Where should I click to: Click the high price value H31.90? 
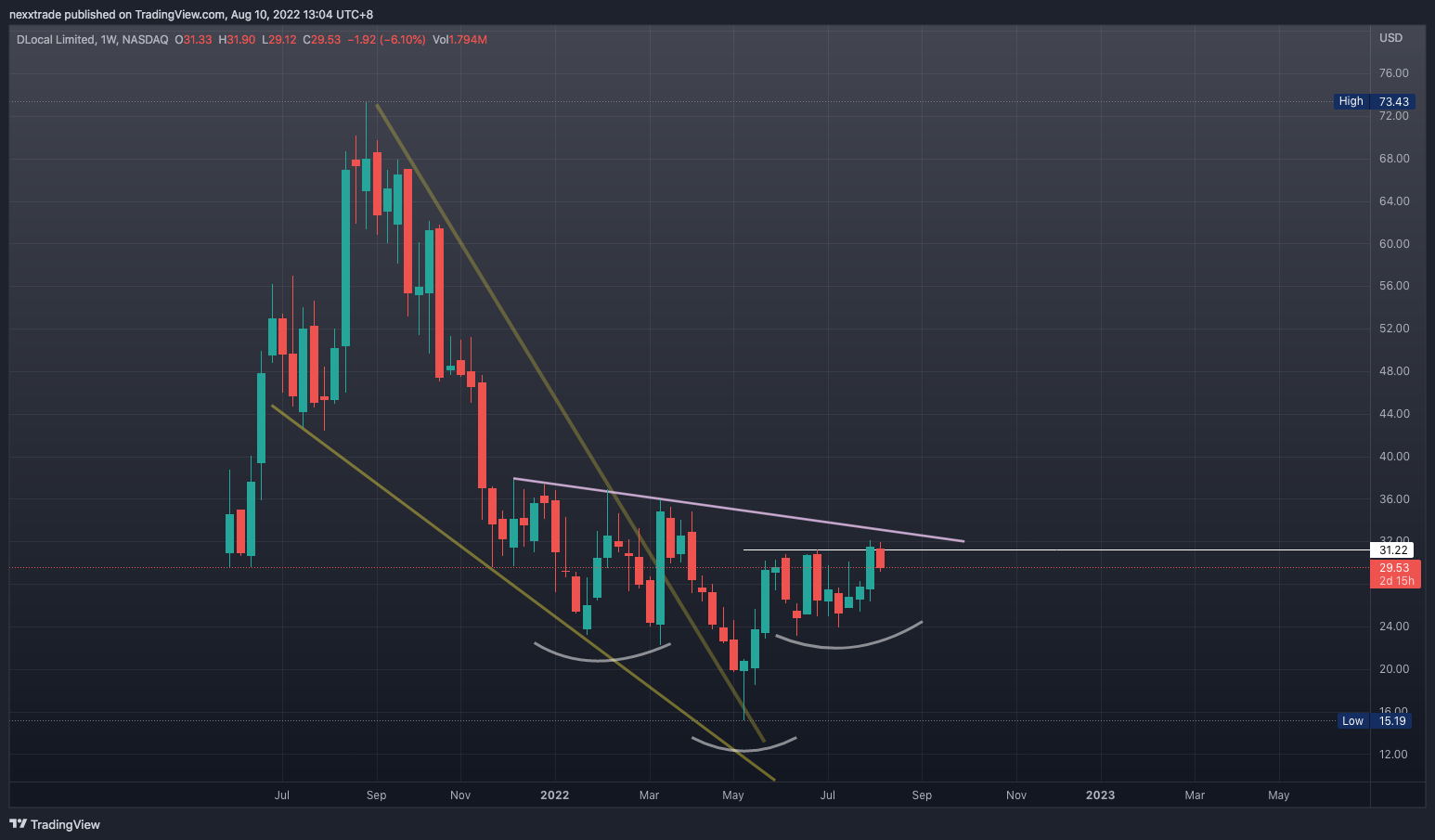click(x=237, y=40)
